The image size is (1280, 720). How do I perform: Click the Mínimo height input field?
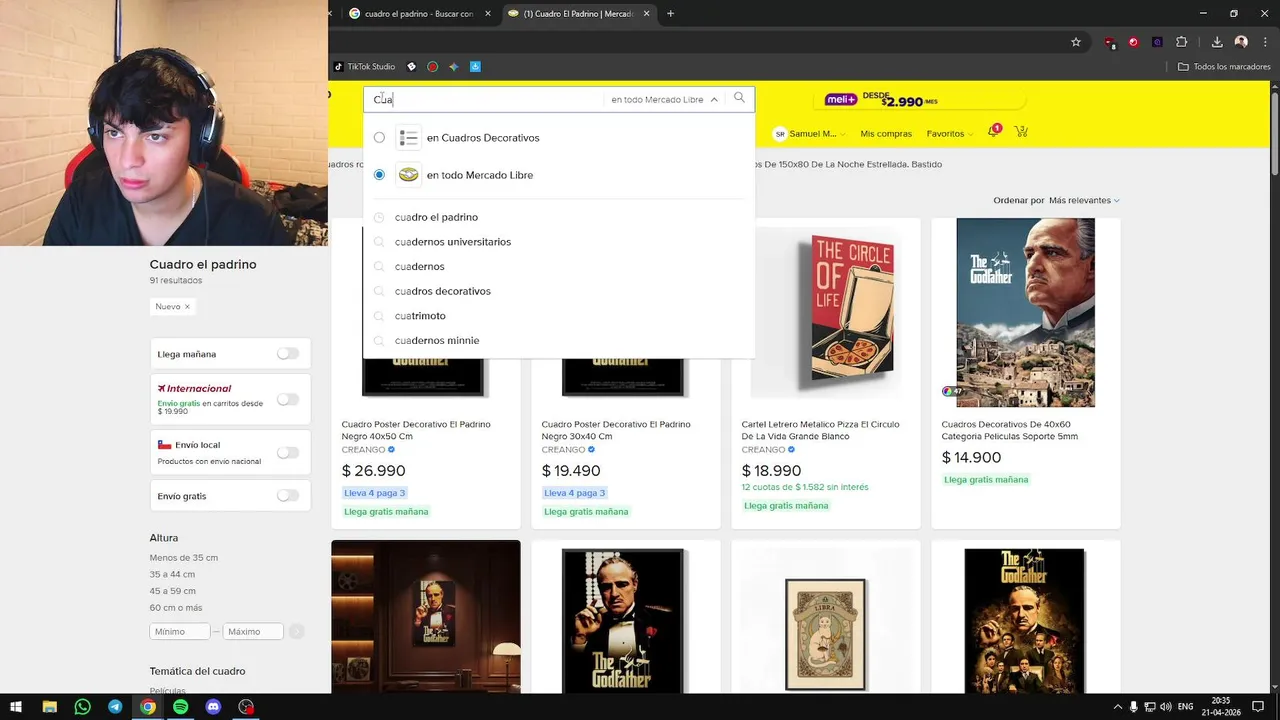[180, 631]
